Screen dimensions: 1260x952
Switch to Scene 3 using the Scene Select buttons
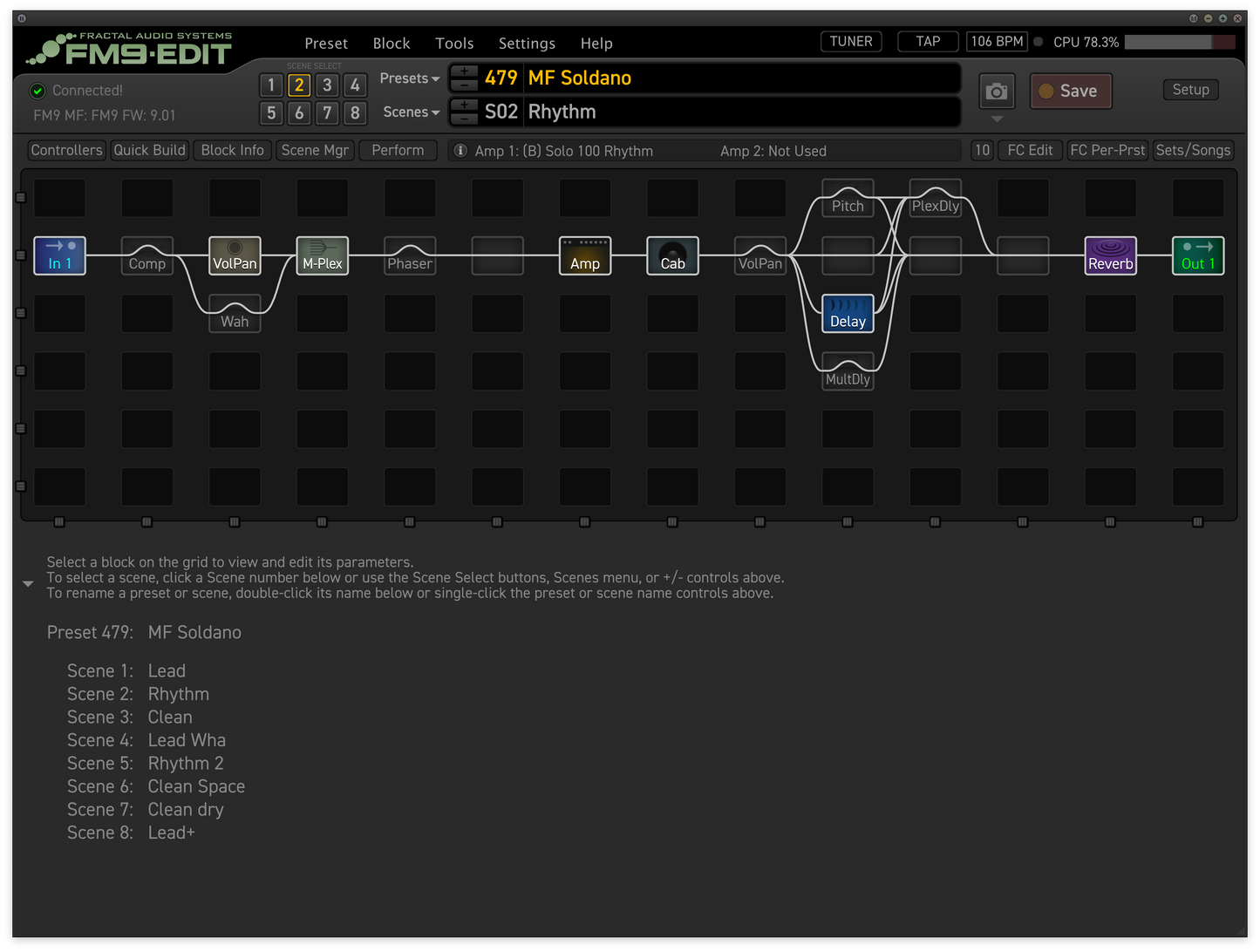327,85
